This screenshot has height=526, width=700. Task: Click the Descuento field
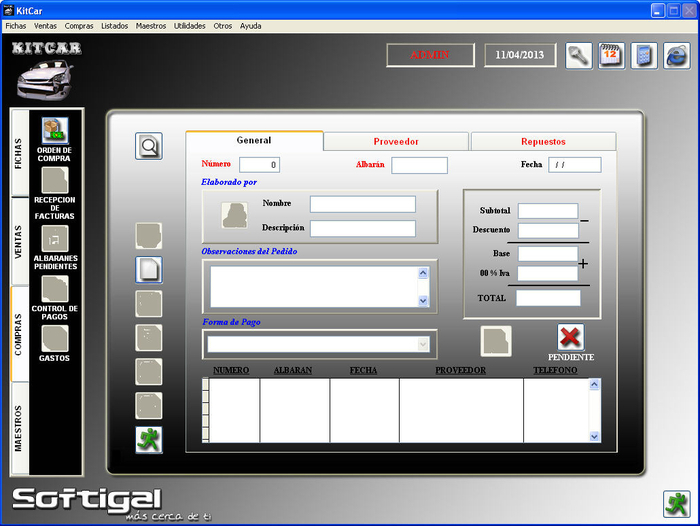(548, 230)
